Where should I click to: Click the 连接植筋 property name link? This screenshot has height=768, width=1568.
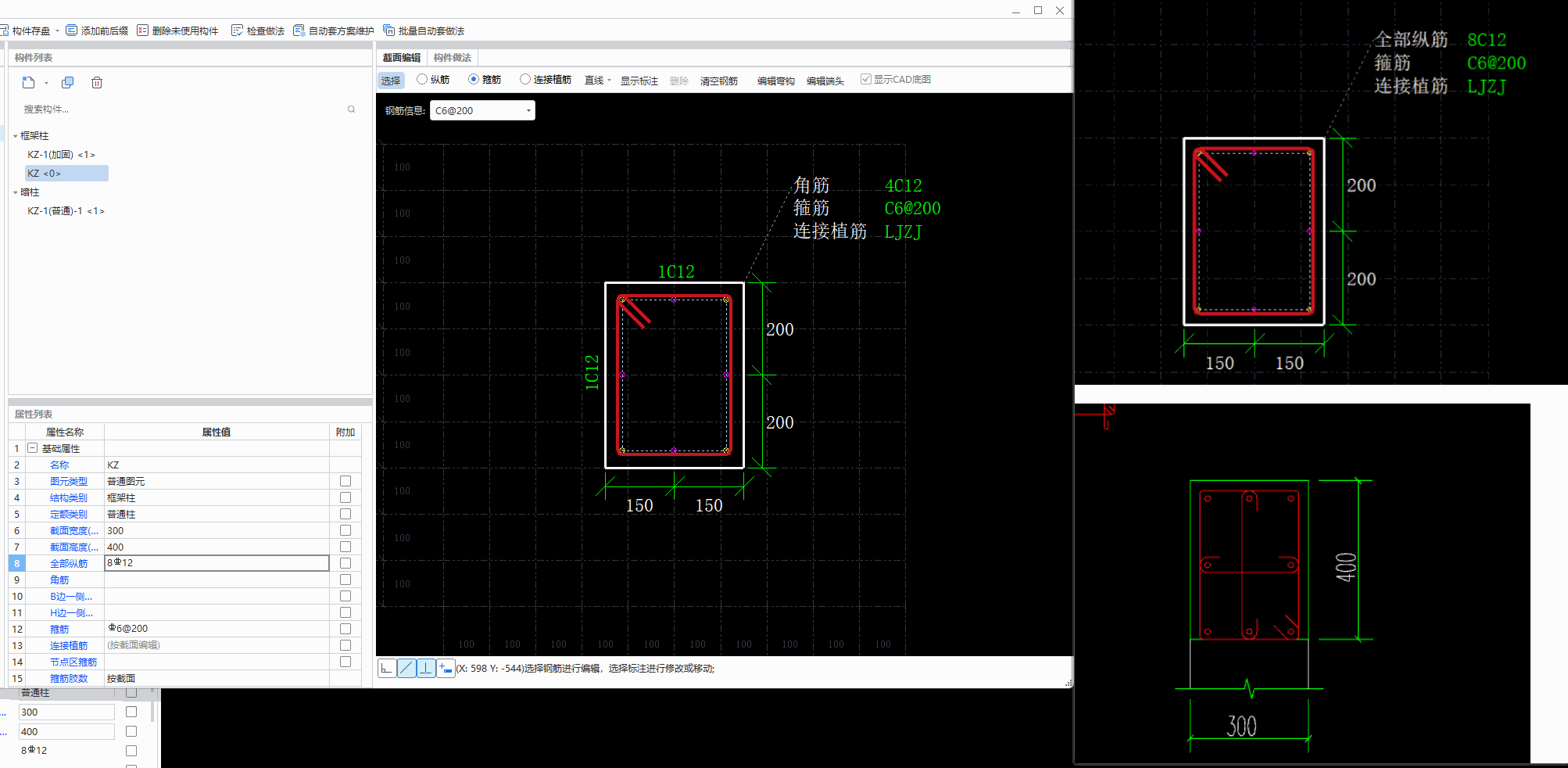pyautogui.click(x=69, y=645)
